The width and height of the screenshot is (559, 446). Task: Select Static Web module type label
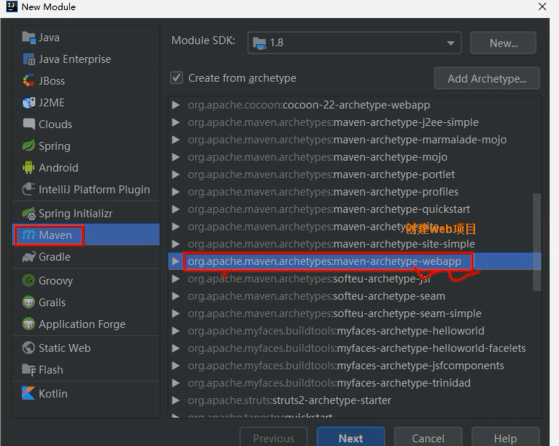65,348
